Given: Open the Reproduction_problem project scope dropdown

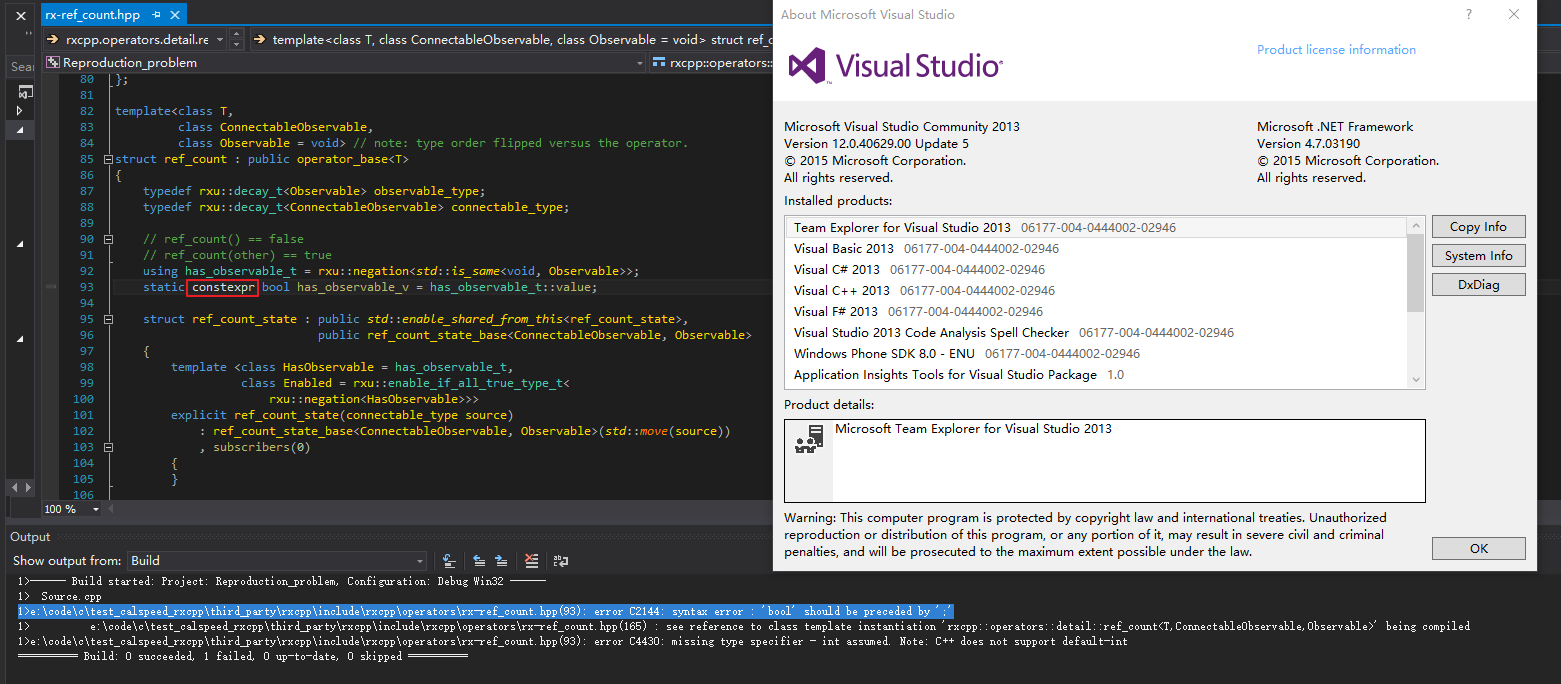Looking at the screenshot, I should click(x=640, y=63).
